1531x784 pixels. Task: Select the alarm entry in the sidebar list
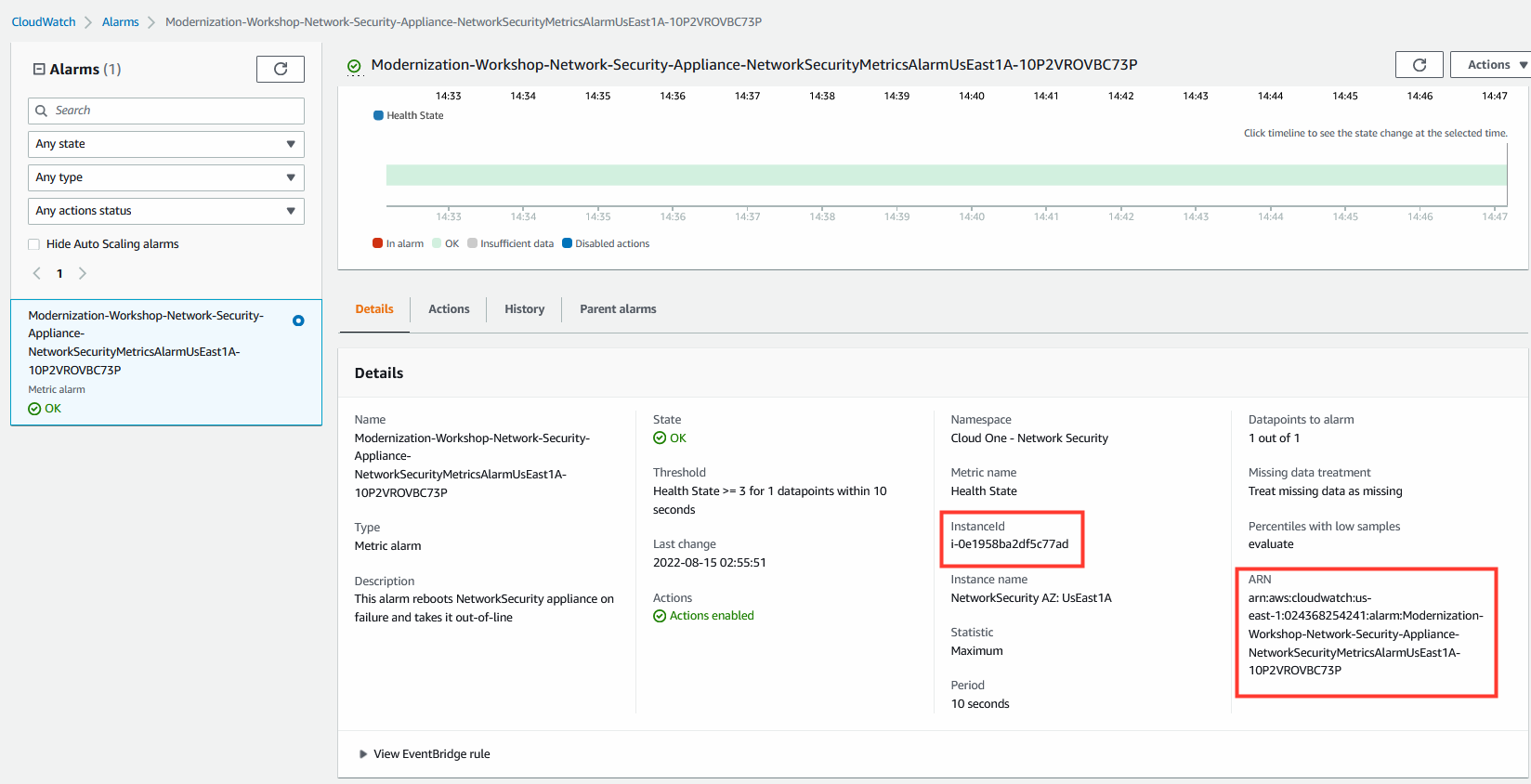click(x=166, y=362)
